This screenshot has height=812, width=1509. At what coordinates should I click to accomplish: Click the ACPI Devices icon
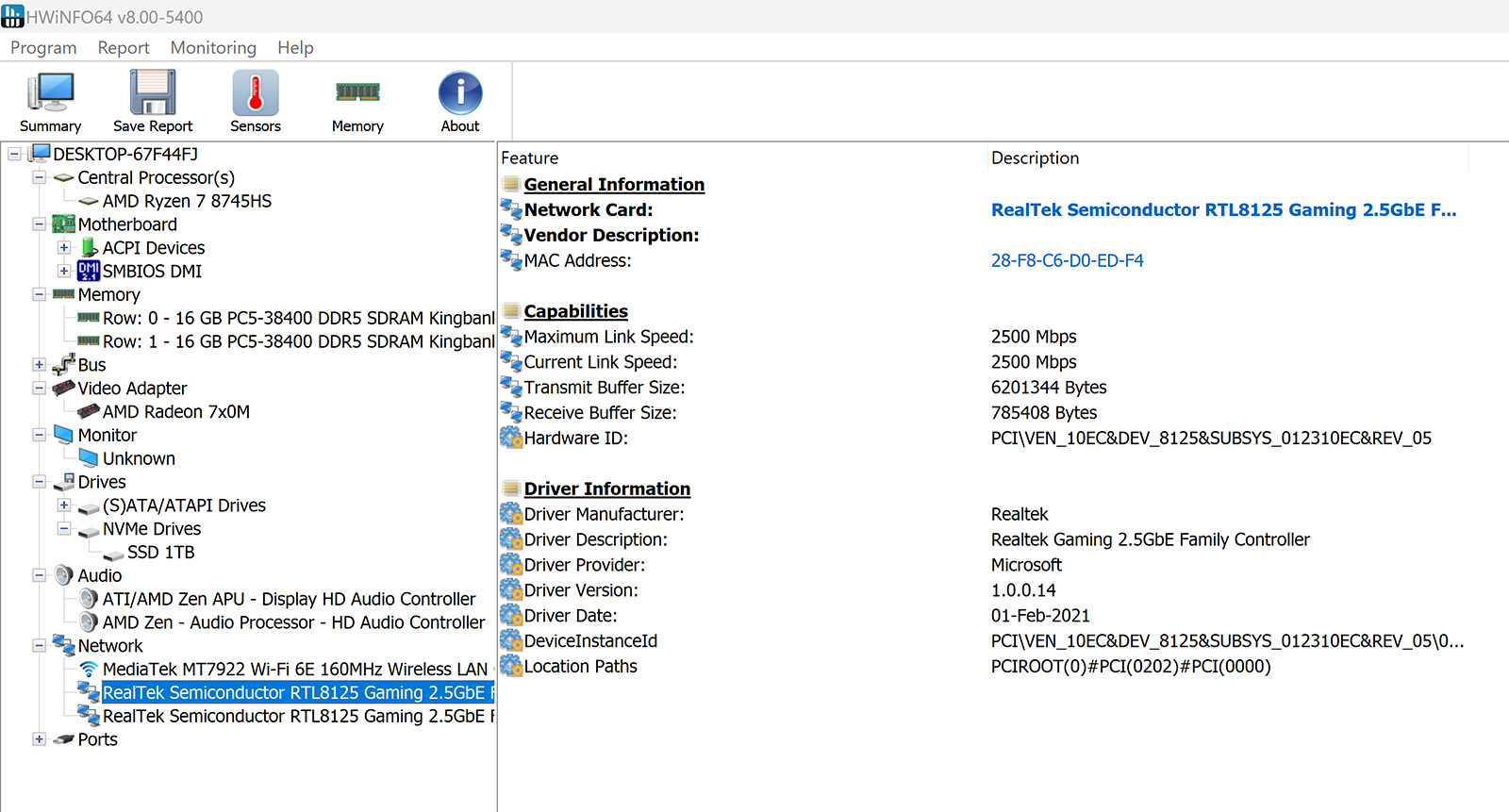89,247
